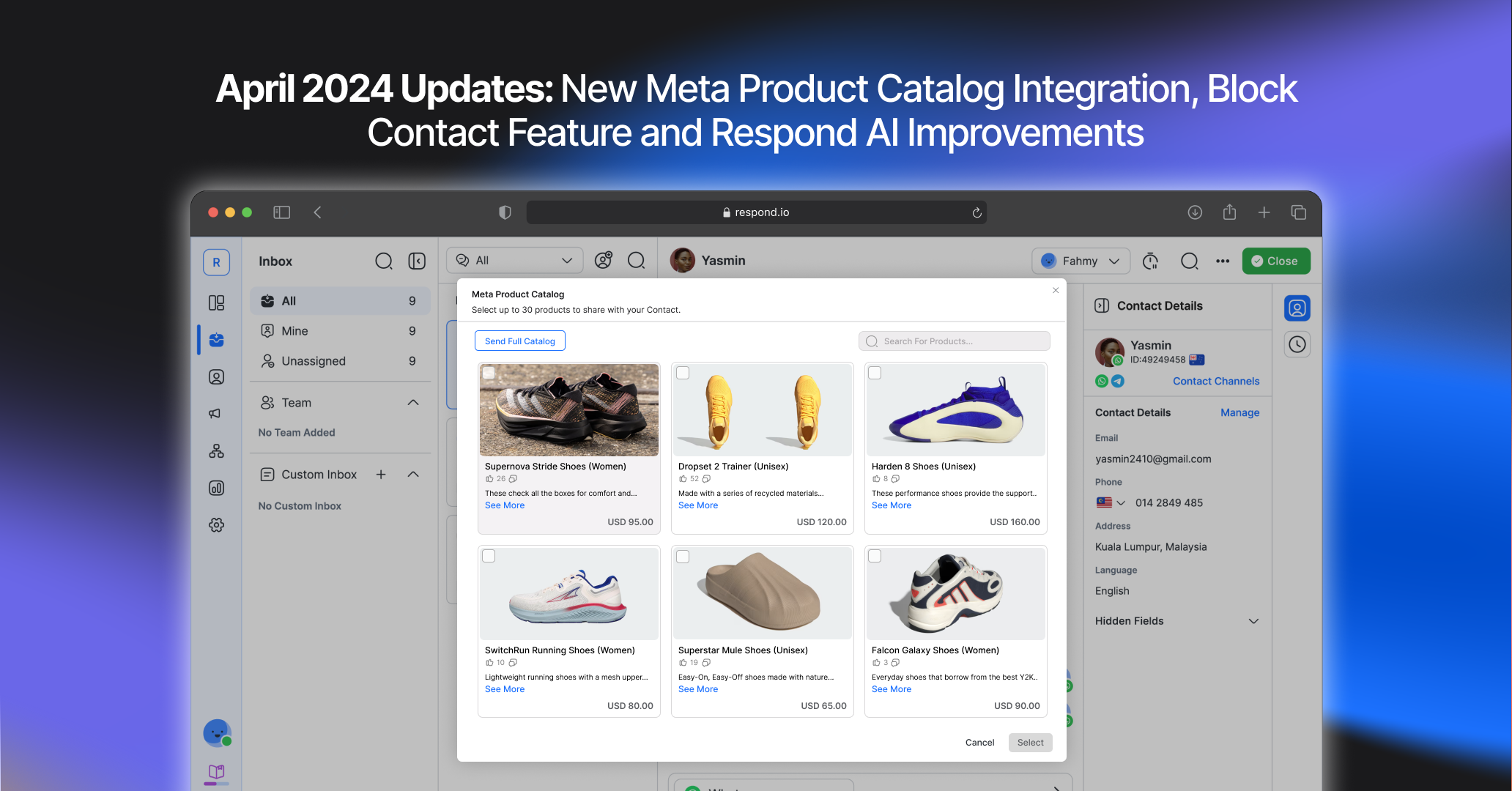Collapse the Custom Inbox section chevron

tap(413, 475)
